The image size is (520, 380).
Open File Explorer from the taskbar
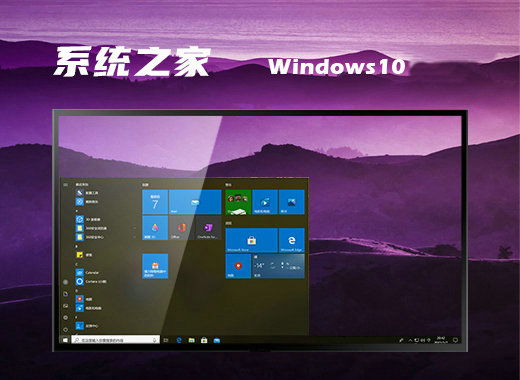(192, 340)
